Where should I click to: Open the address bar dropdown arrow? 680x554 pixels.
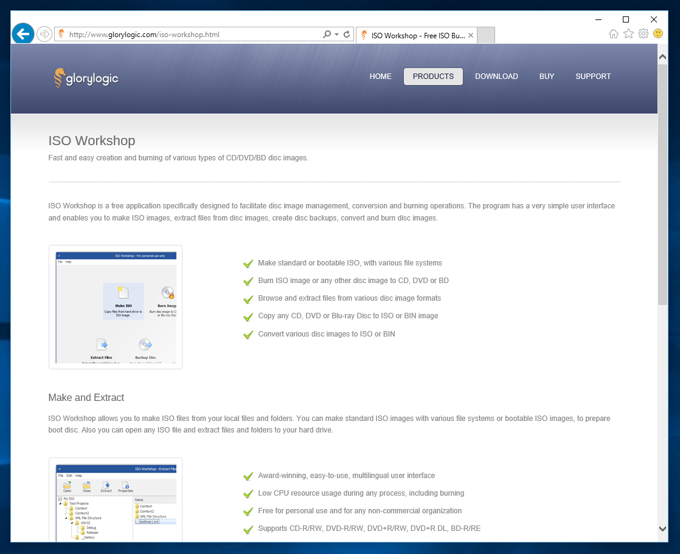pos(337,34)
